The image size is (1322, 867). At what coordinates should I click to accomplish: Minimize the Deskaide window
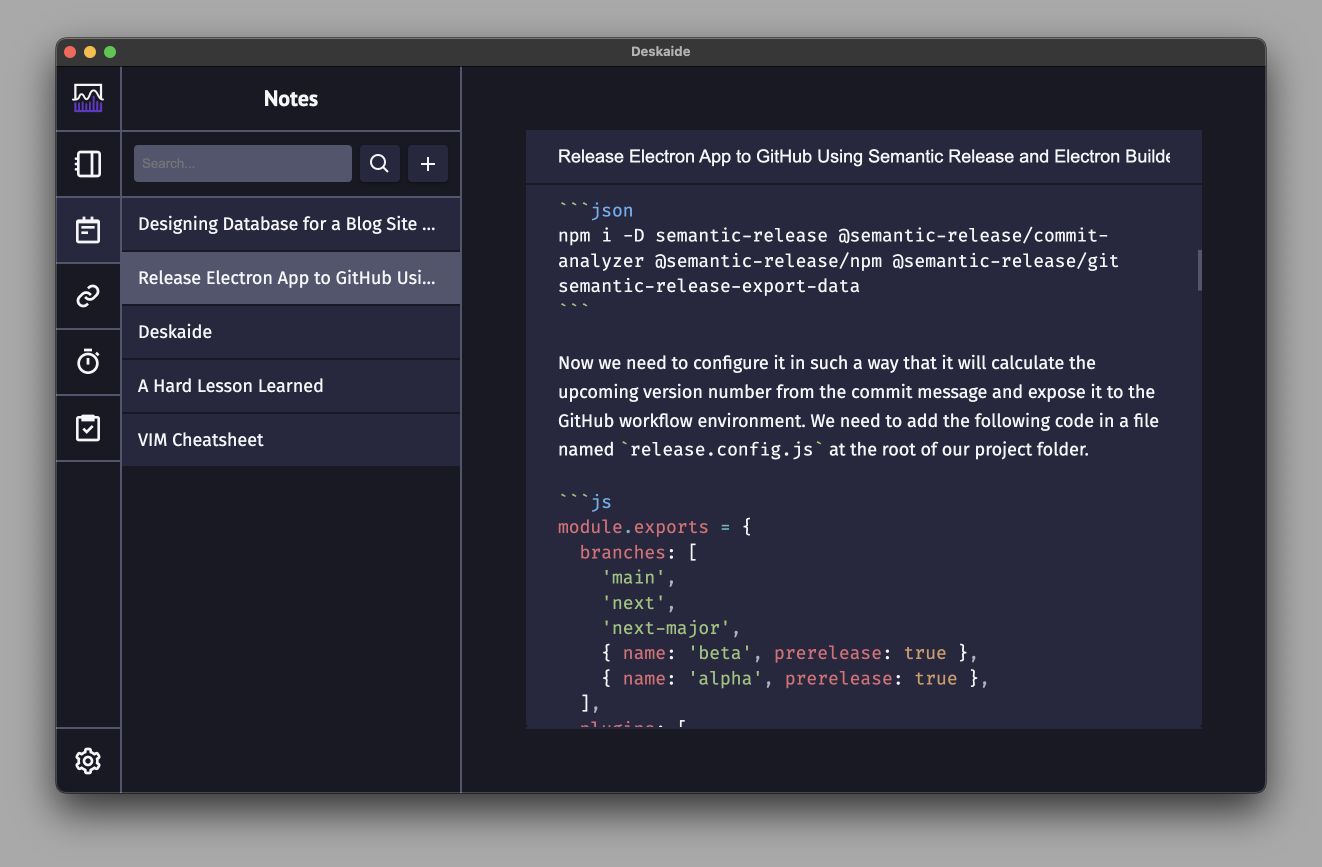(x=90, y=52)
